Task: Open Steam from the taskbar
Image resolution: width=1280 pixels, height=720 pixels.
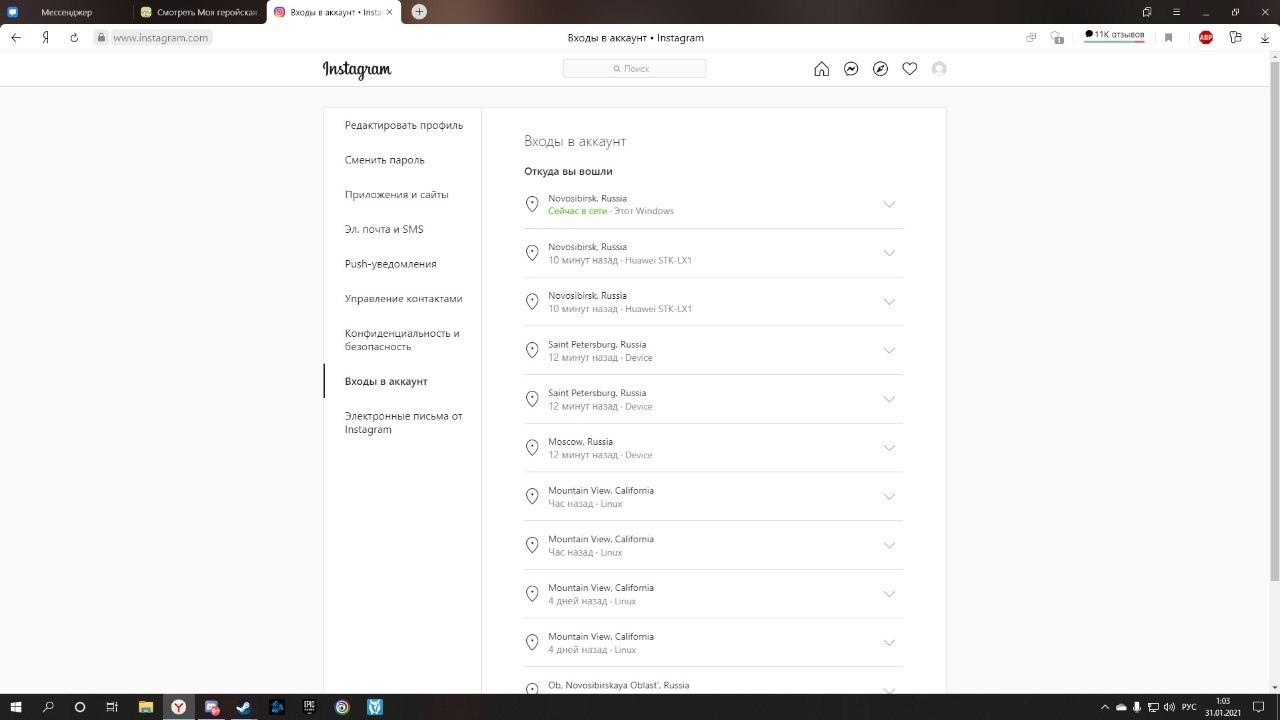Action: (x=243, y=707)
